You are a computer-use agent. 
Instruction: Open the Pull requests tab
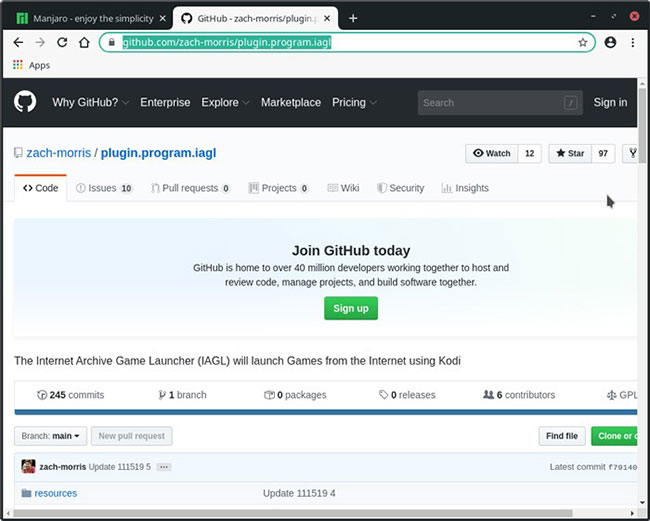pos(191,188)
